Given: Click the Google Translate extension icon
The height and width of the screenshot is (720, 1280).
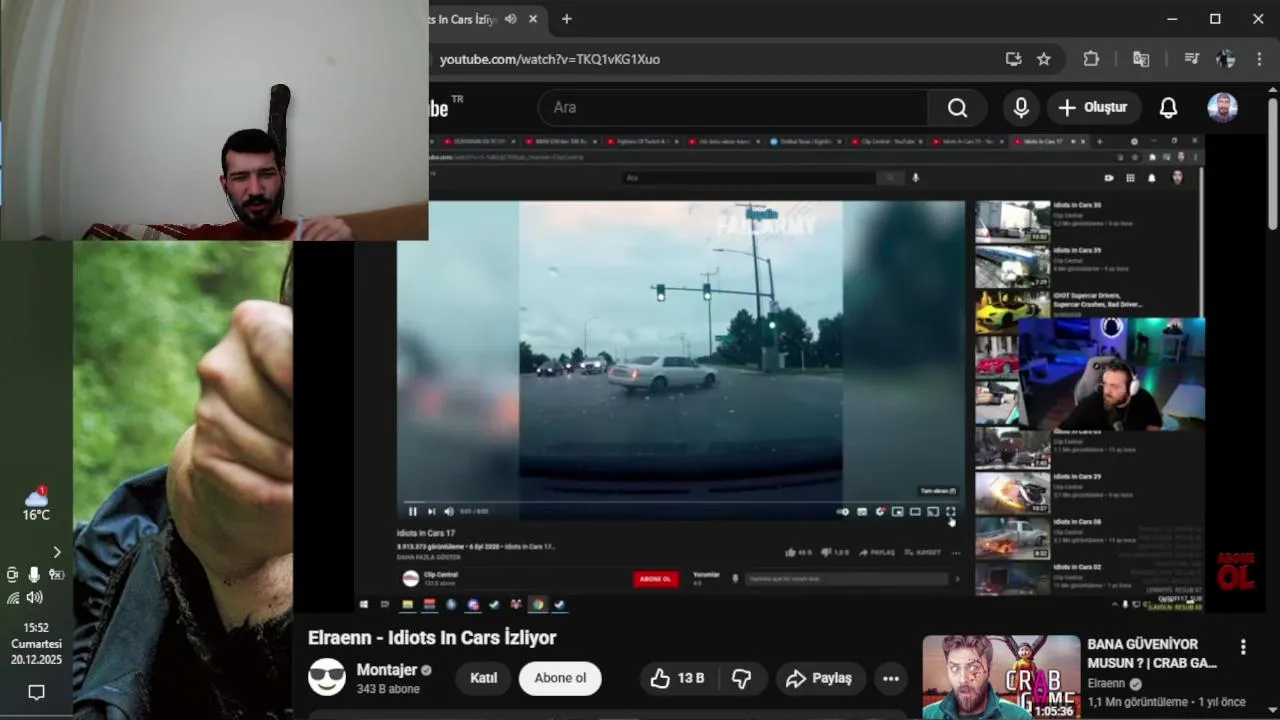Looking at the screenshot, I should pyautogui.click(x=1141, y=59).
